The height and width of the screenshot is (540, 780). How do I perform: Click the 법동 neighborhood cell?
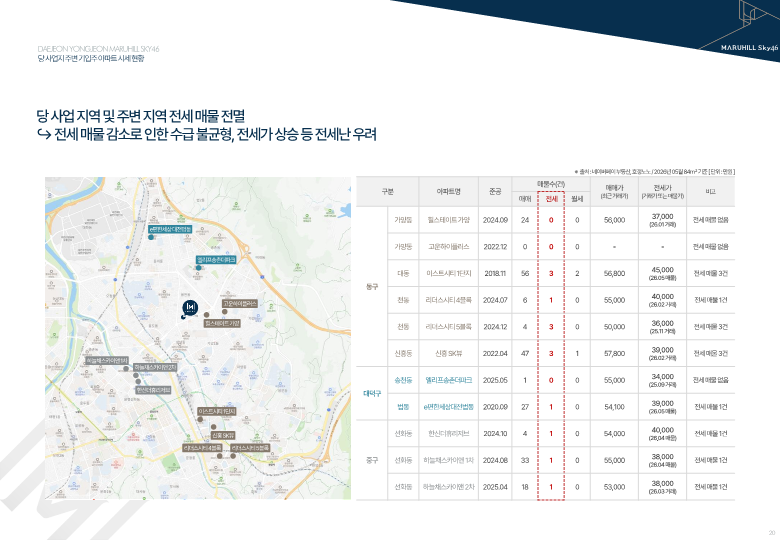click(x=403, y=407)
